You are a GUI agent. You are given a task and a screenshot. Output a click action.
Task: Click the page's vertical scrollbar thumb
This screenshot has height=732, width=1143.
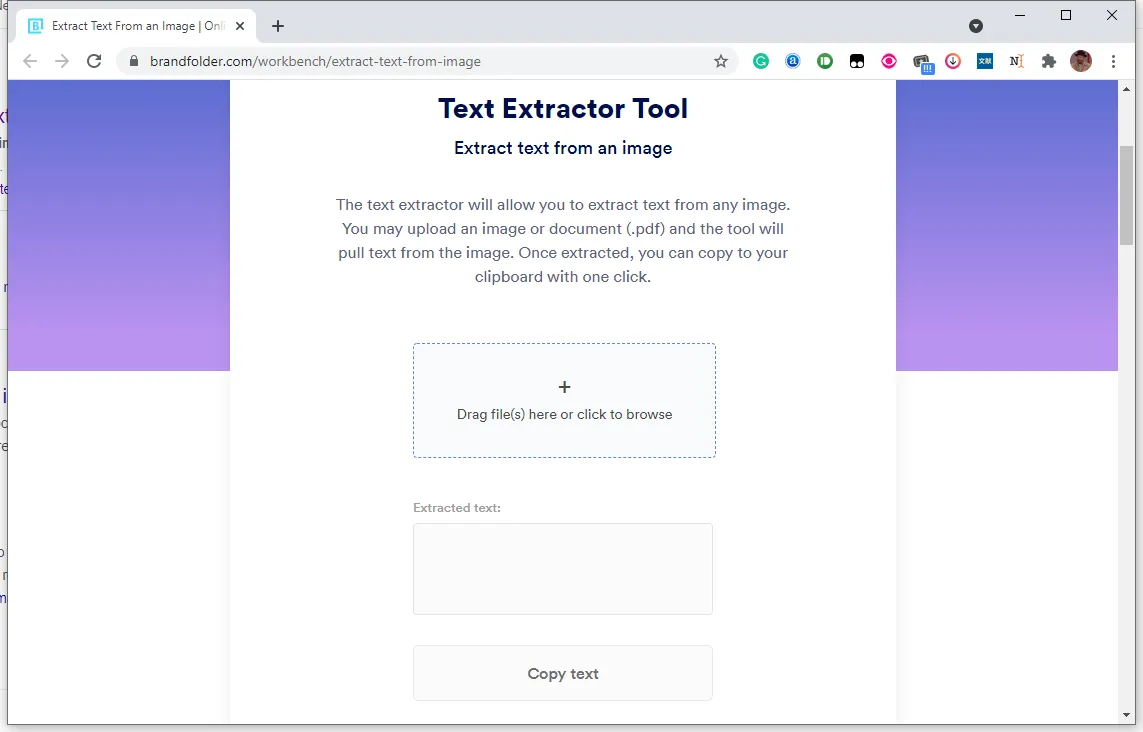coord(1126,195)
